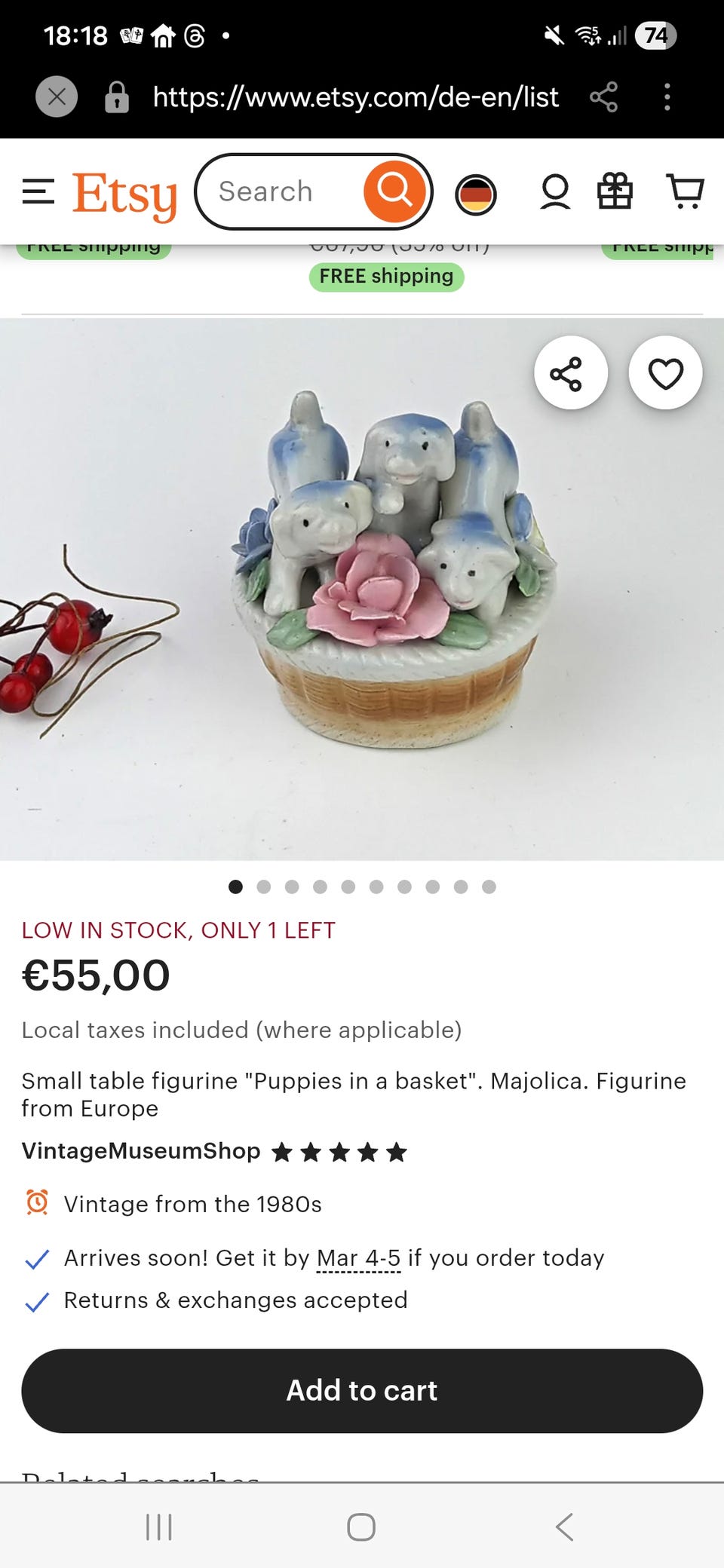Open the puppies in basket photo
The width and height of the screenshot is (724, 1568).
[362, 590]
